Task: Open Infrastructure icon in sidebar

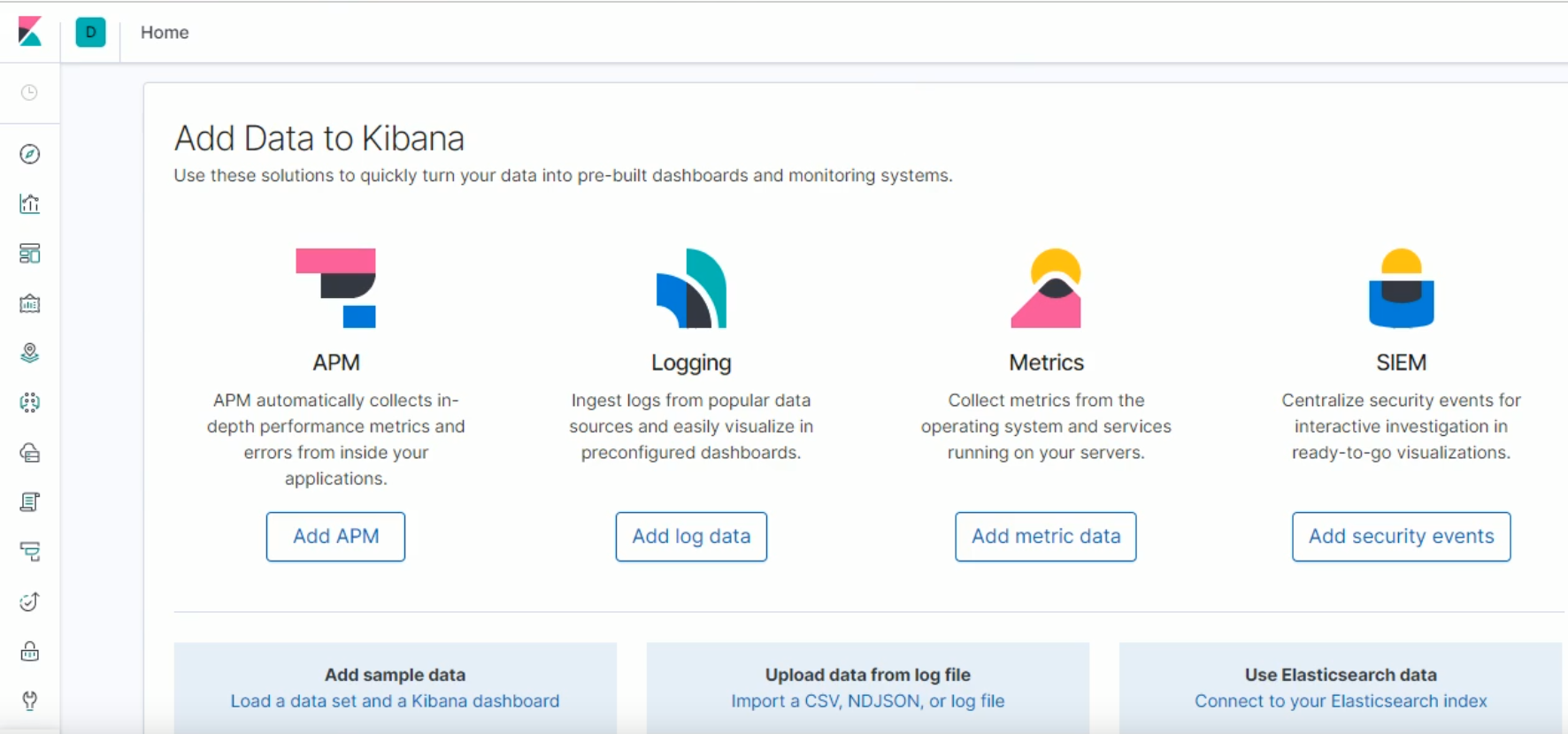Action: 29,453
